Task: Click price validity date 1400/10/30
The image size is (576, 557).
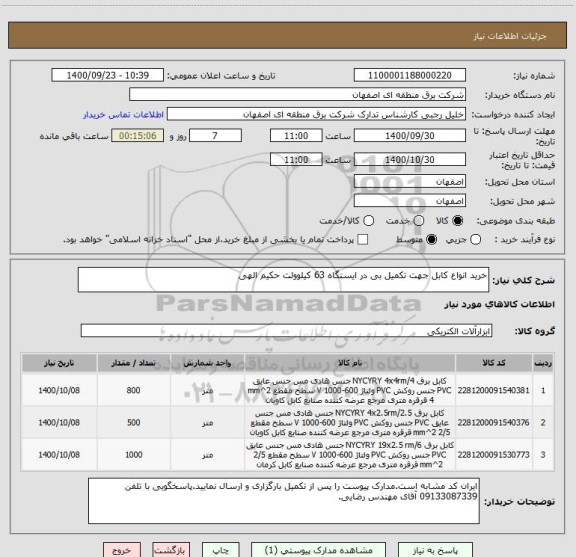Action: tap(410, 159)
